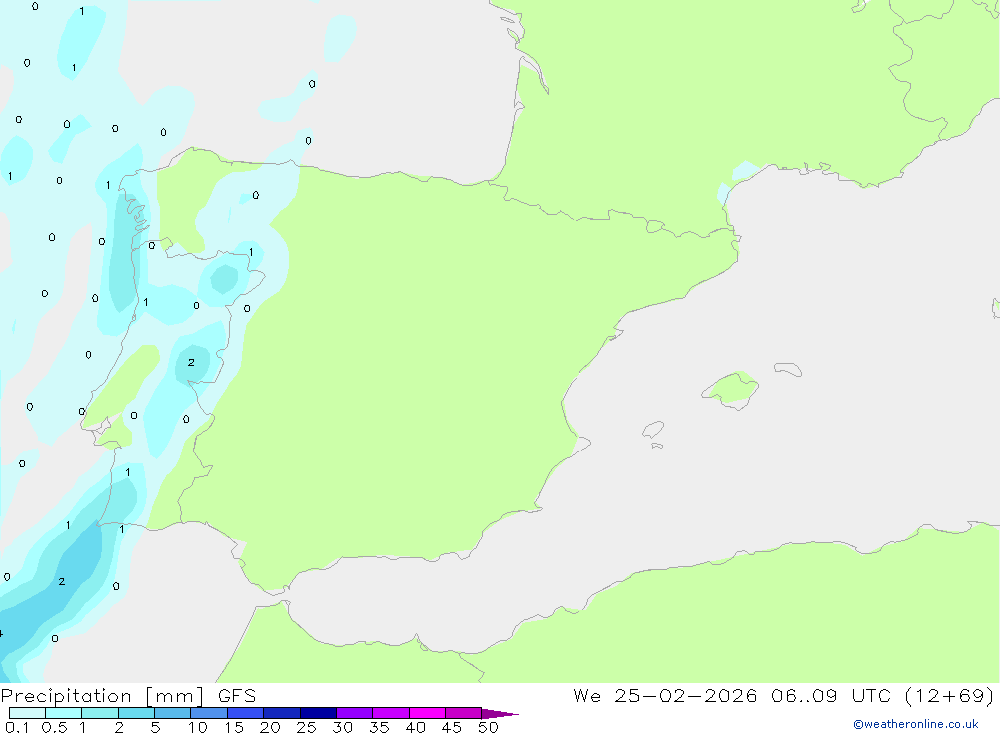Select the 5–10 mm legend color

coord(173,713)
